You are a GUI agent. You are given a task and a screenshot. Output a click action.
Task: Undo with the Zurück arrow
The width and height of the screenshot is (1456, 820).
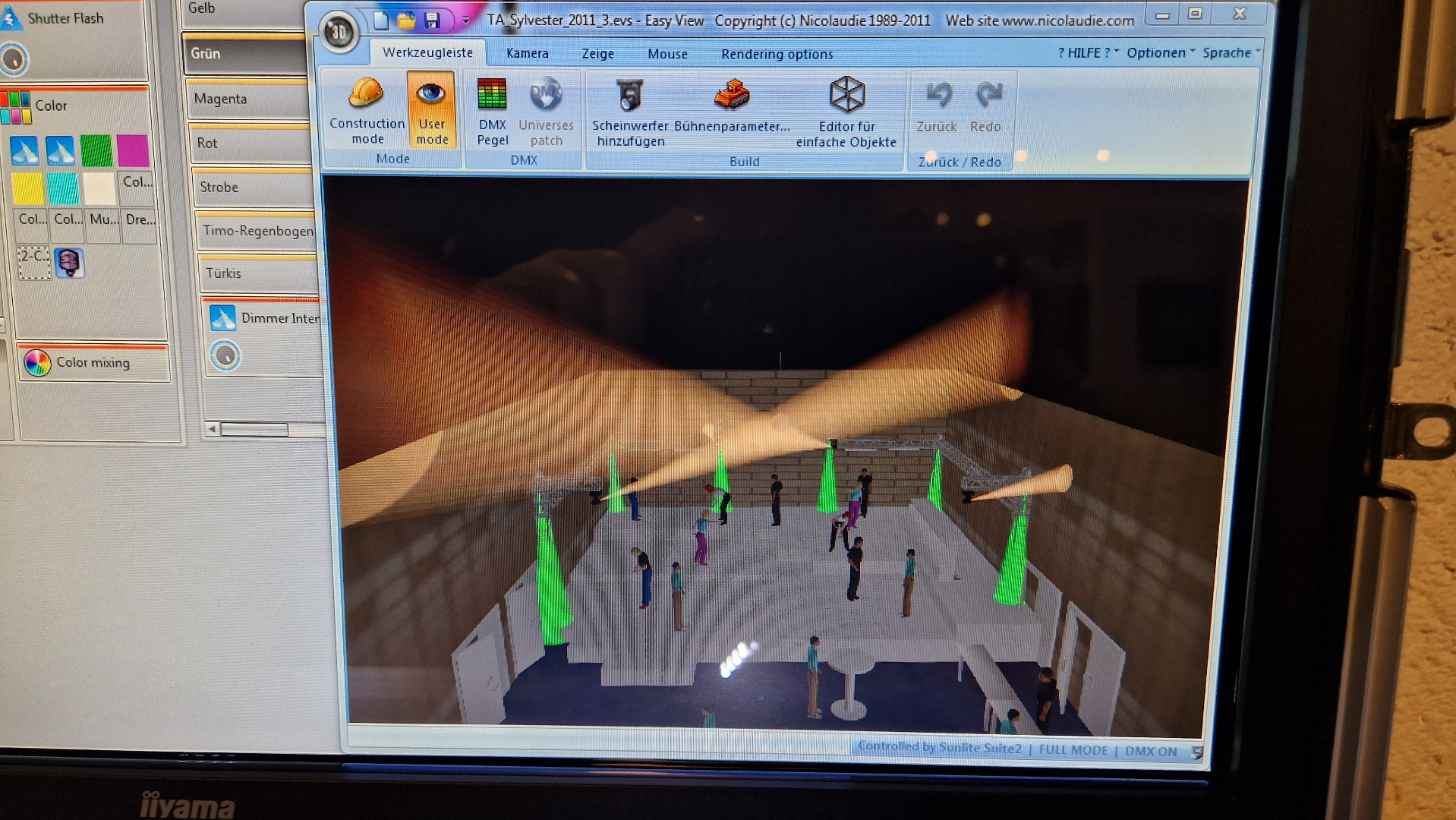pyautogui.click(x=938, y=96)
